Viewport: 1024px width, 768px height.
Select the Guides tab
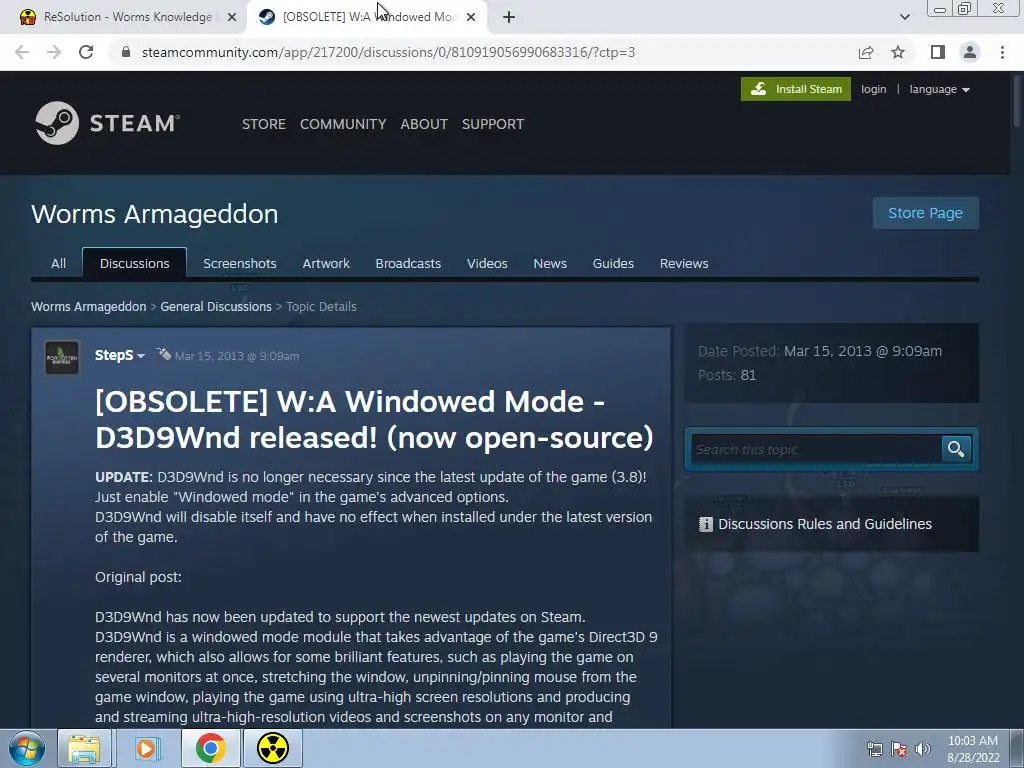pos(613,263)
